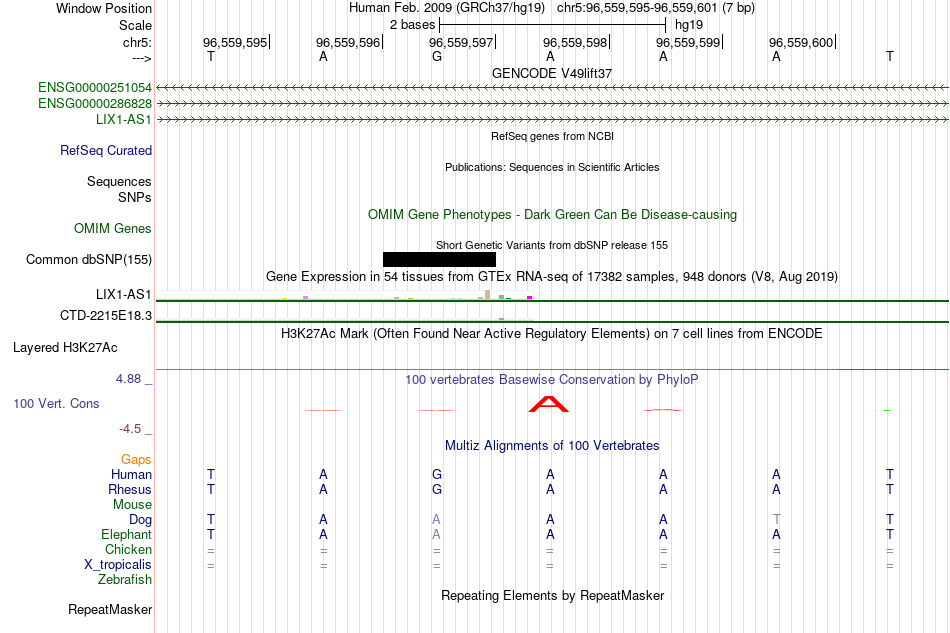Click the black LIX1-AS1 GTEx track label
This screenshot has width=950, height=633.
[124, 294]
